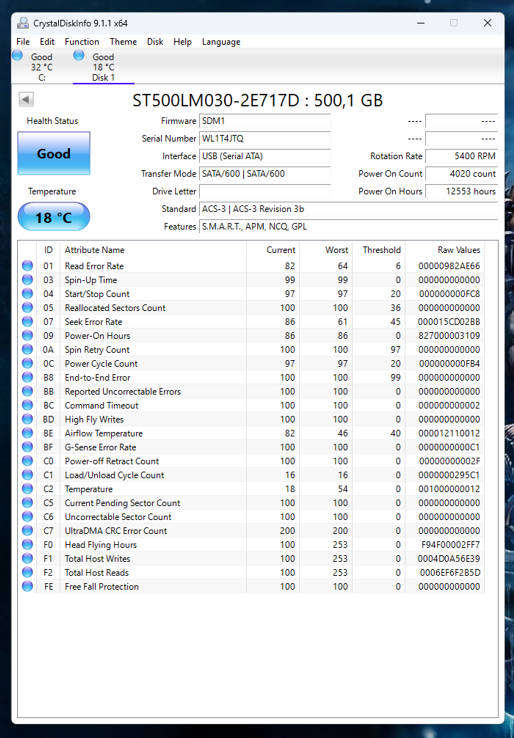Click status orb for Reallocated Sectors Count

[27, 307]
